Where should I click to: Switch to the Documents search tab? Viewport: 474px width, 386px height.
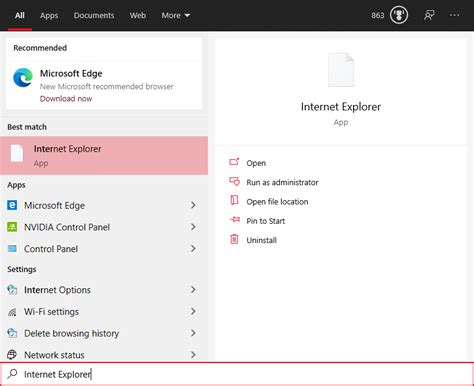click(94, 15)
